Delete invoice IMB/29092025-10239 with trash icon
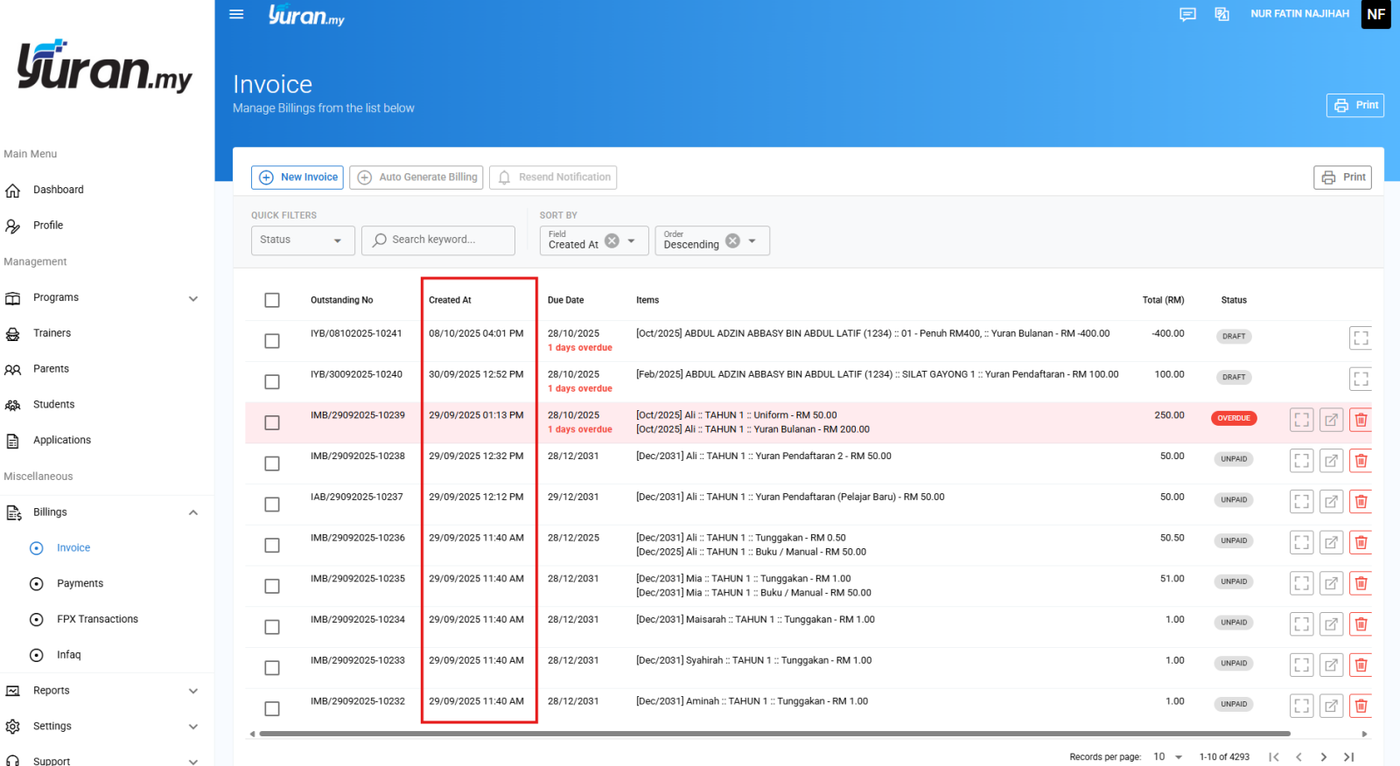The width and height of the screenshot is (1400, 766). [1360, 420]
